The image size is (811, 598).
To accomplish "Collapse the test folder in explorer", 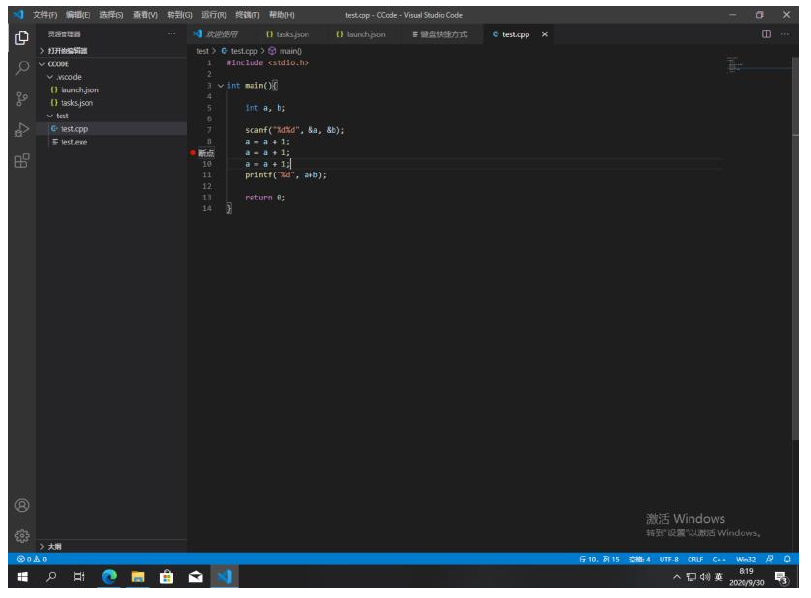I will (x=61, y=116).
